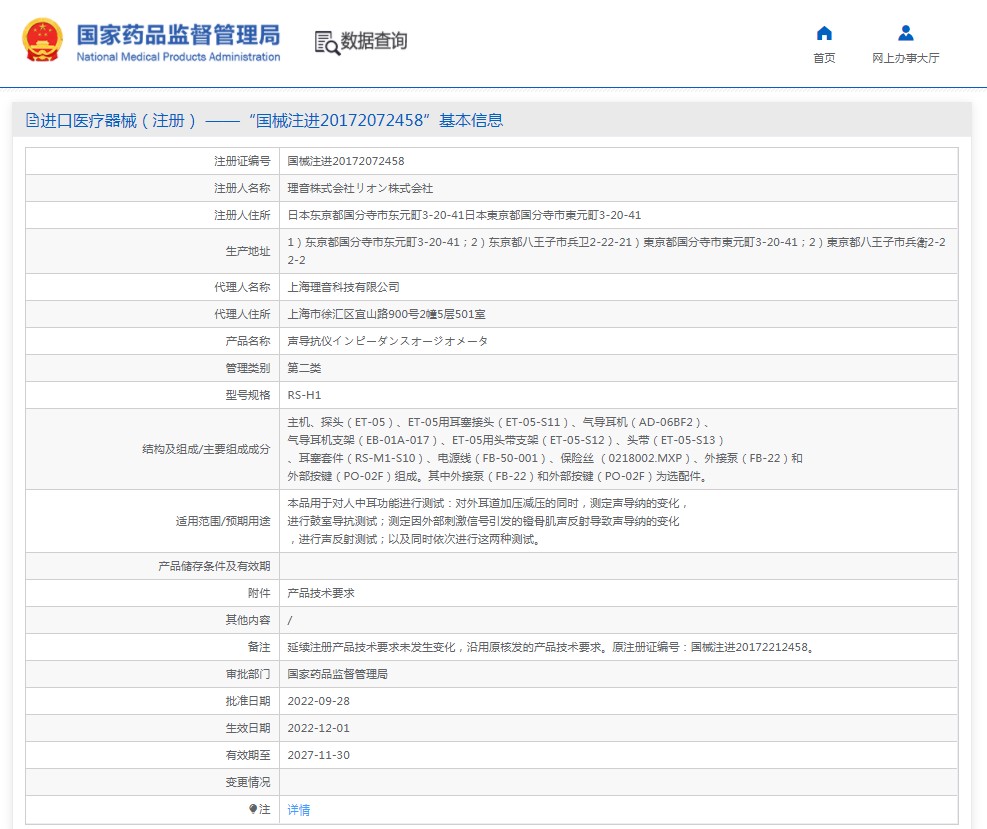The width and height of the screenshot is (987, 829).
Task: Select management class 第二类
Action: 304,368
